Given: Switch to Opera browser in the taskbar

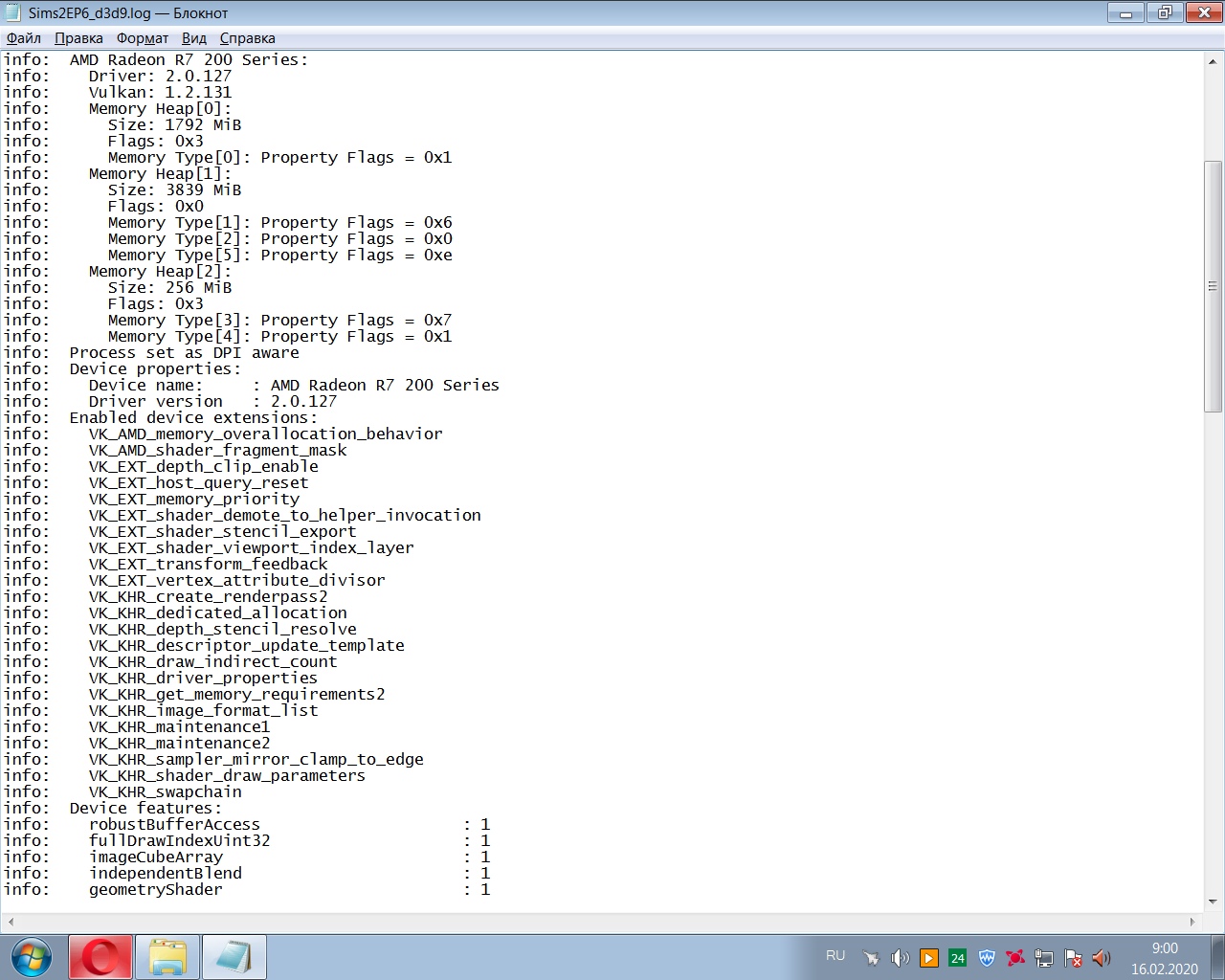Looking at the screenshot, I should (100, 957).
